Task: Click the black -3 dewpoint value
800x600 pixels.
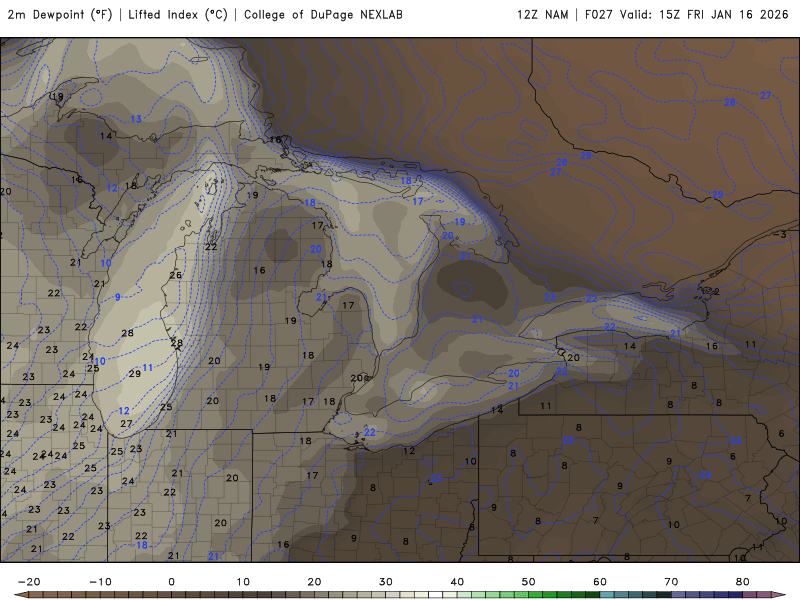Action: (780, 234)
